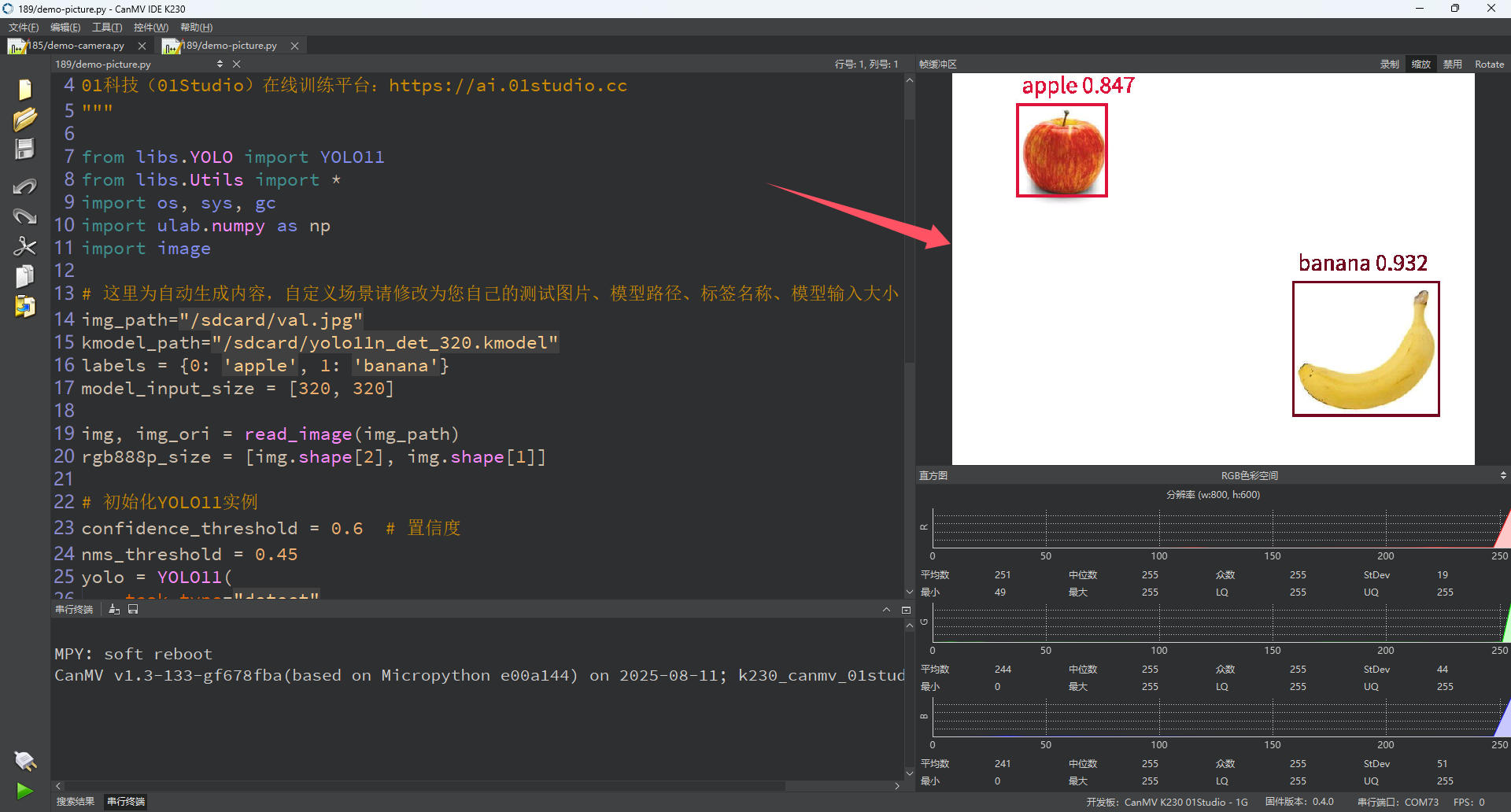This screenshot has height=812, width=1511.
Task: Clear the serial terminal with broom icon
Action: pos(114,610)
